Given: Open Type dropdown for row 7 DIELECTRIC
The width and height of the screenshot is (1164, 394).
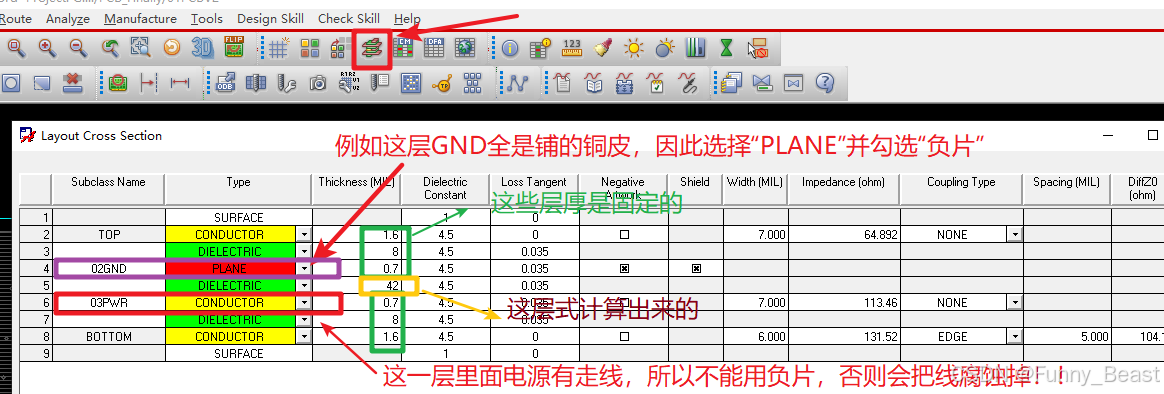Looking at the screenshot, I should coord(304,320).
